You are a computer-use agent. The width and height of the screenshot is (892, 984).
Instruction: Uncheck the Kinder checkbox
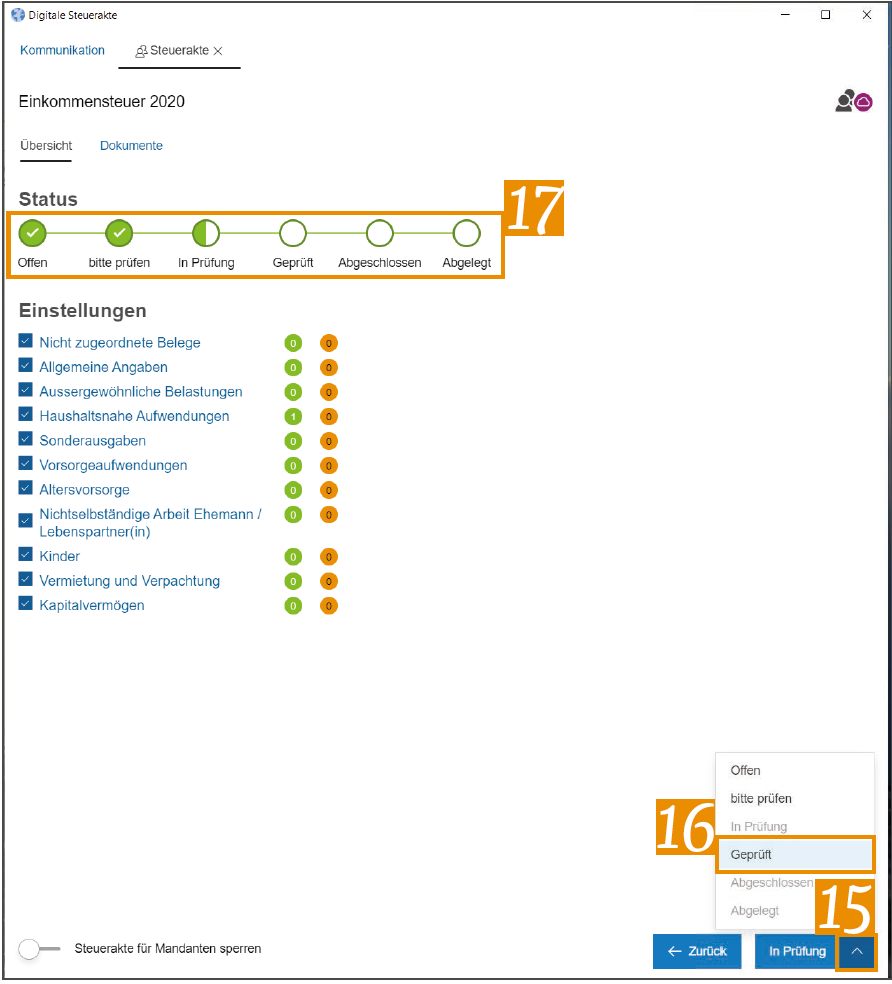click(26, 554)
